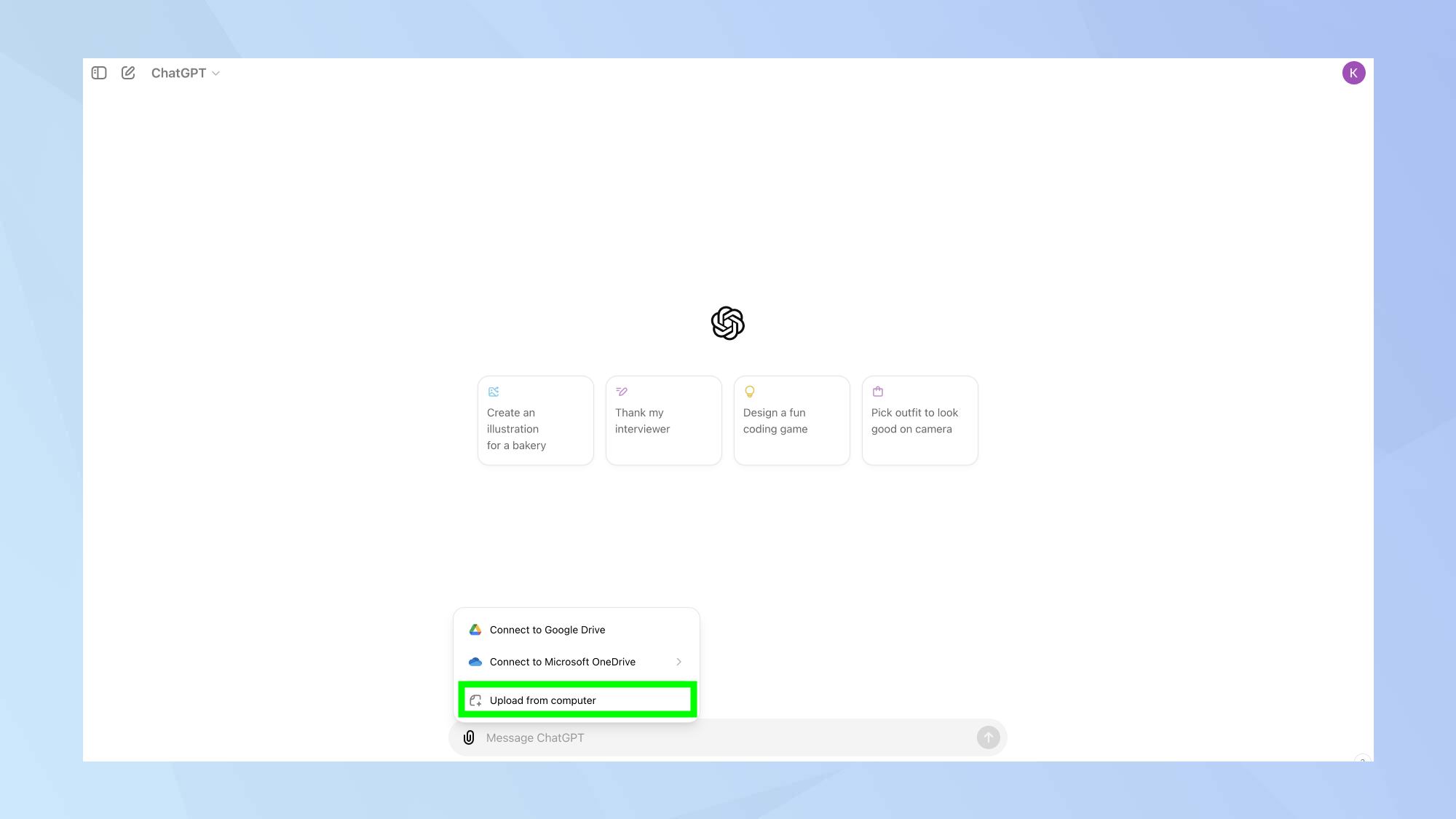The width and height of the screenshot is (1456, 819).
Task: Click the upload from computer icon
Action: (476, 700)
